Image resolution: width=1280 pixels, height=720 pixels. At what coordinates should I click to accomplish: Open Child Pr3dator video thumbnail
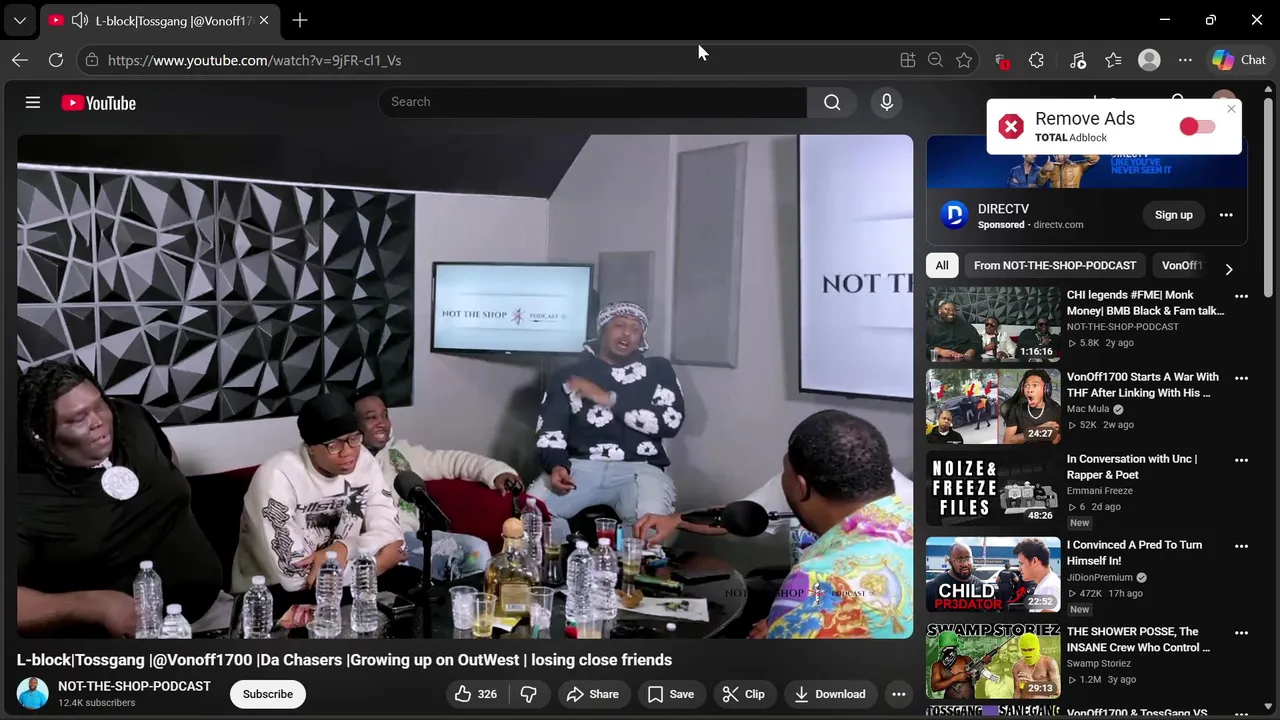993,574
